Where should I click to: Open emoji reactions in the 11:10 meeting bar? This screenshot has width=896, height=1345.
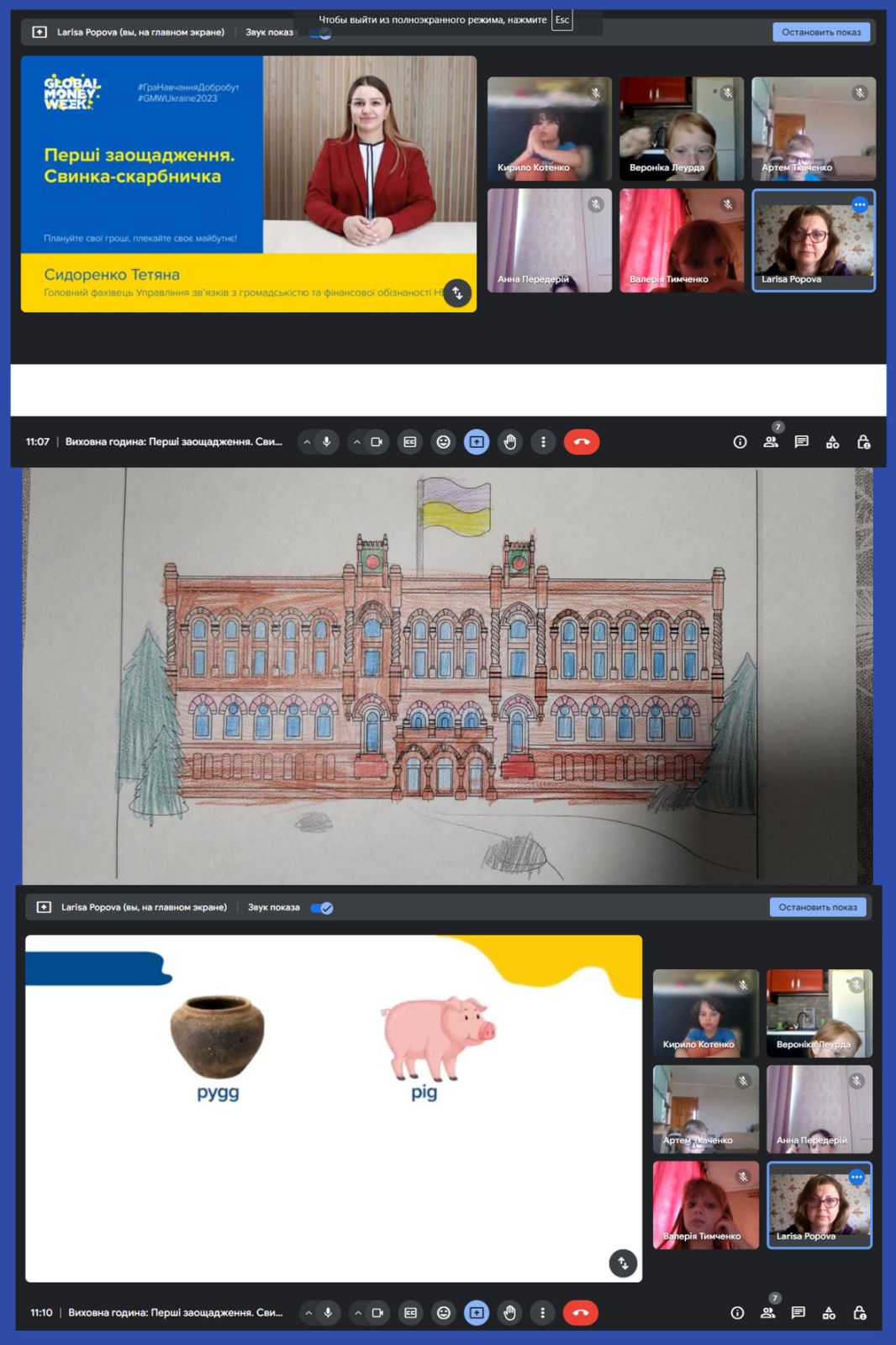click(x=443, y=1312)
